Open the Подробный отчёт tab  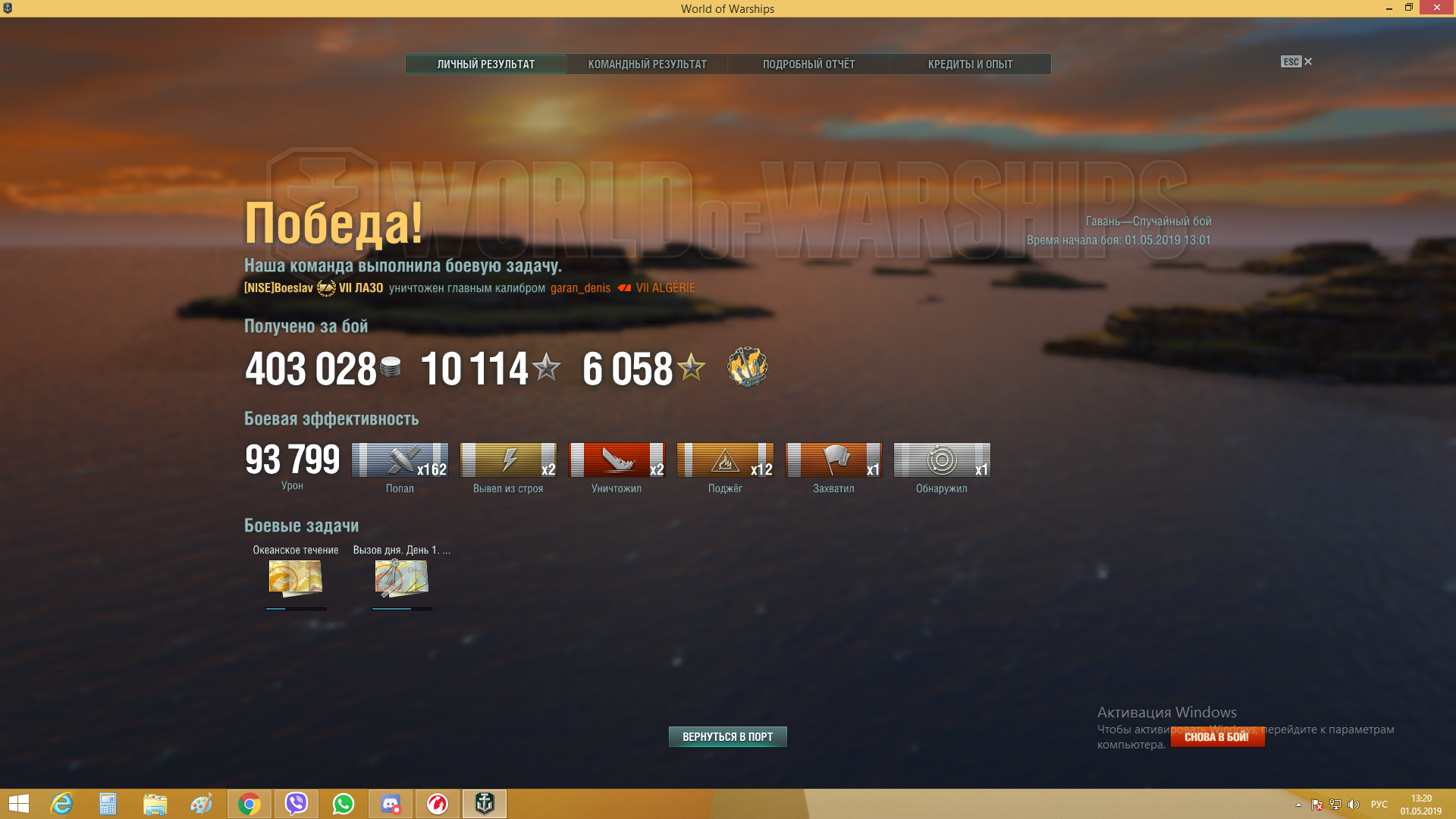(809, 64)
